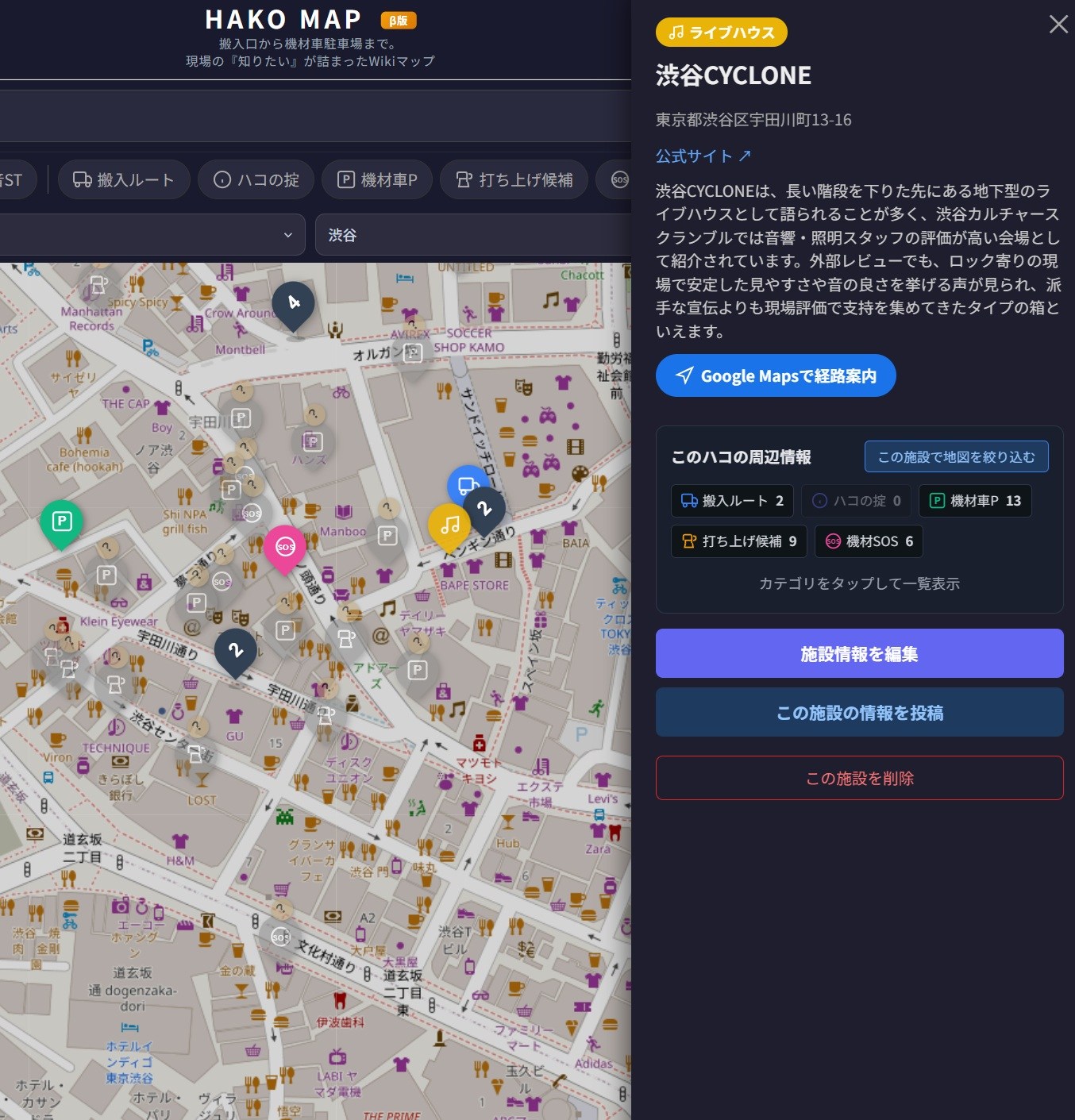Select faded beer marker above Manhattan Records

tap(98, 284)
